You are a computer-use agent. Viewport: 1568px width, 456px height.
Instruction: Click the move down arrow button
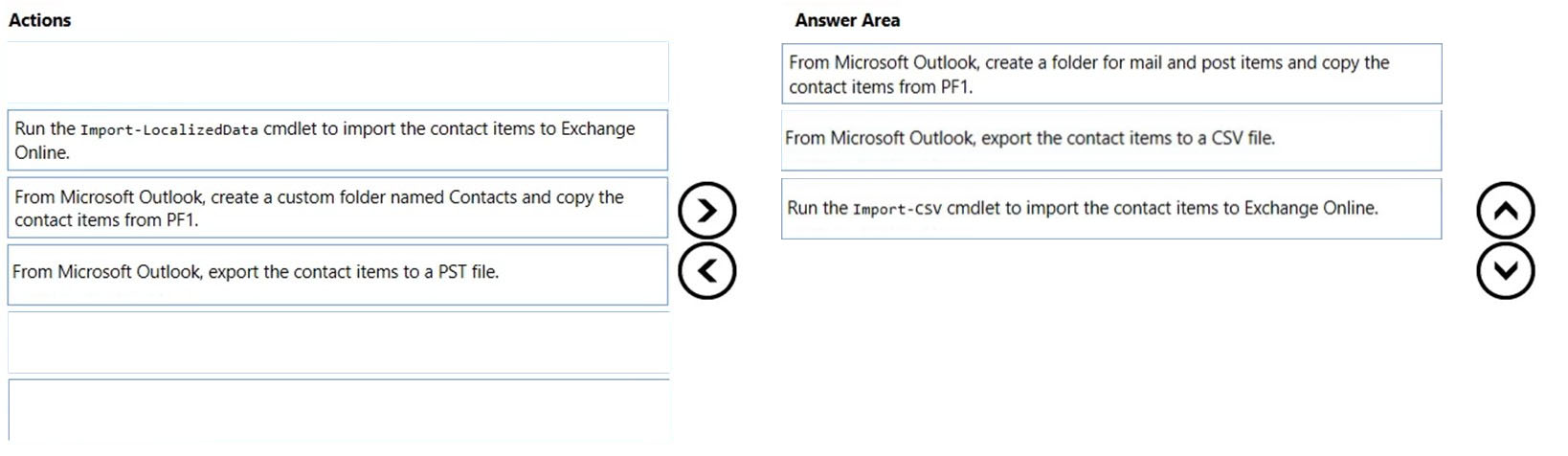1505,270
